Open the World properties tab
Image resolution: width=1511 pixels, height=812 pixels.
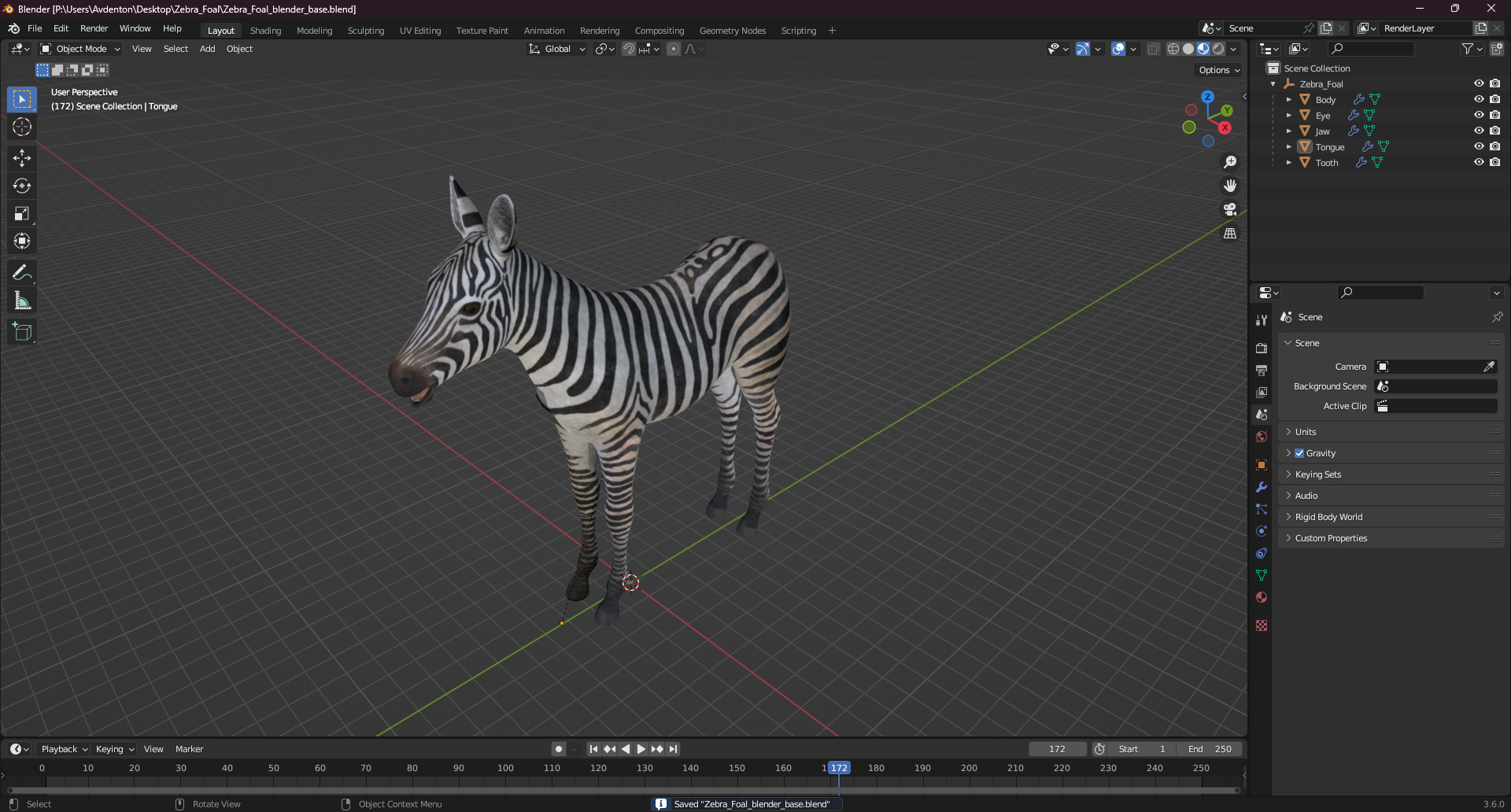coord(1262,437)
